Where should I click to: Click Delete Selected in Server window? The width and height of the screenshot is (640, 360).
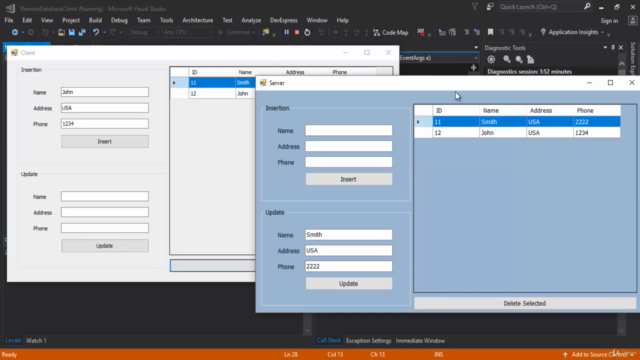(x=524, y=303)
